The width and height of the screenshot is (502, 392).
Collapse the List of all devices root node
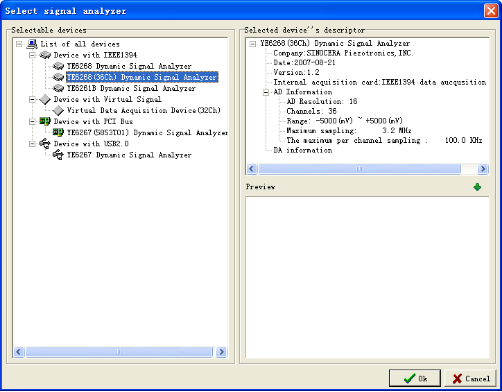[x=19, y=44]
